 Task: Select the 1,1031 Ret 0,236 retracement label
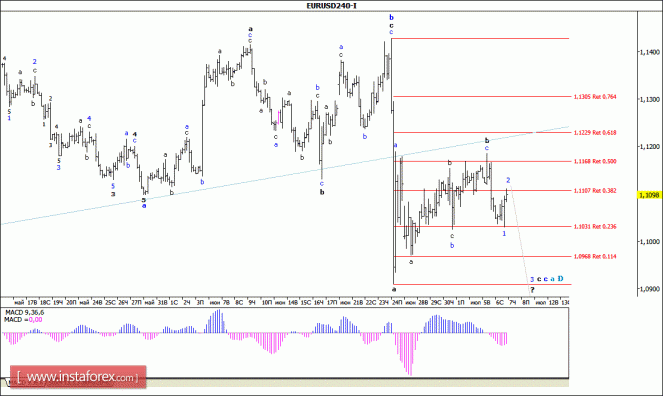(595, 227)
